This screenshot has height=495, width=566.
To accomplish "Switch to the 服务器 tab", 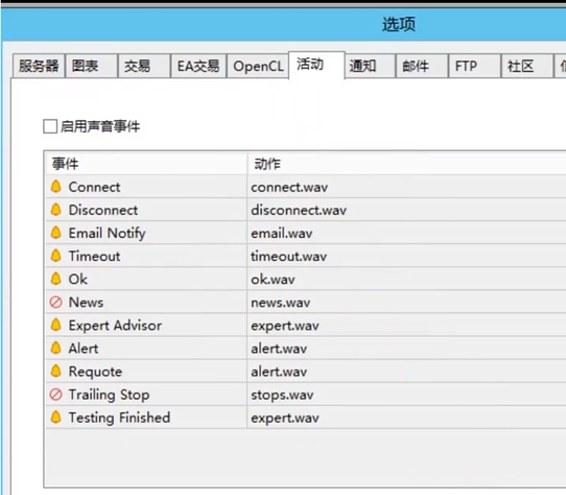I will pos(39,66).
